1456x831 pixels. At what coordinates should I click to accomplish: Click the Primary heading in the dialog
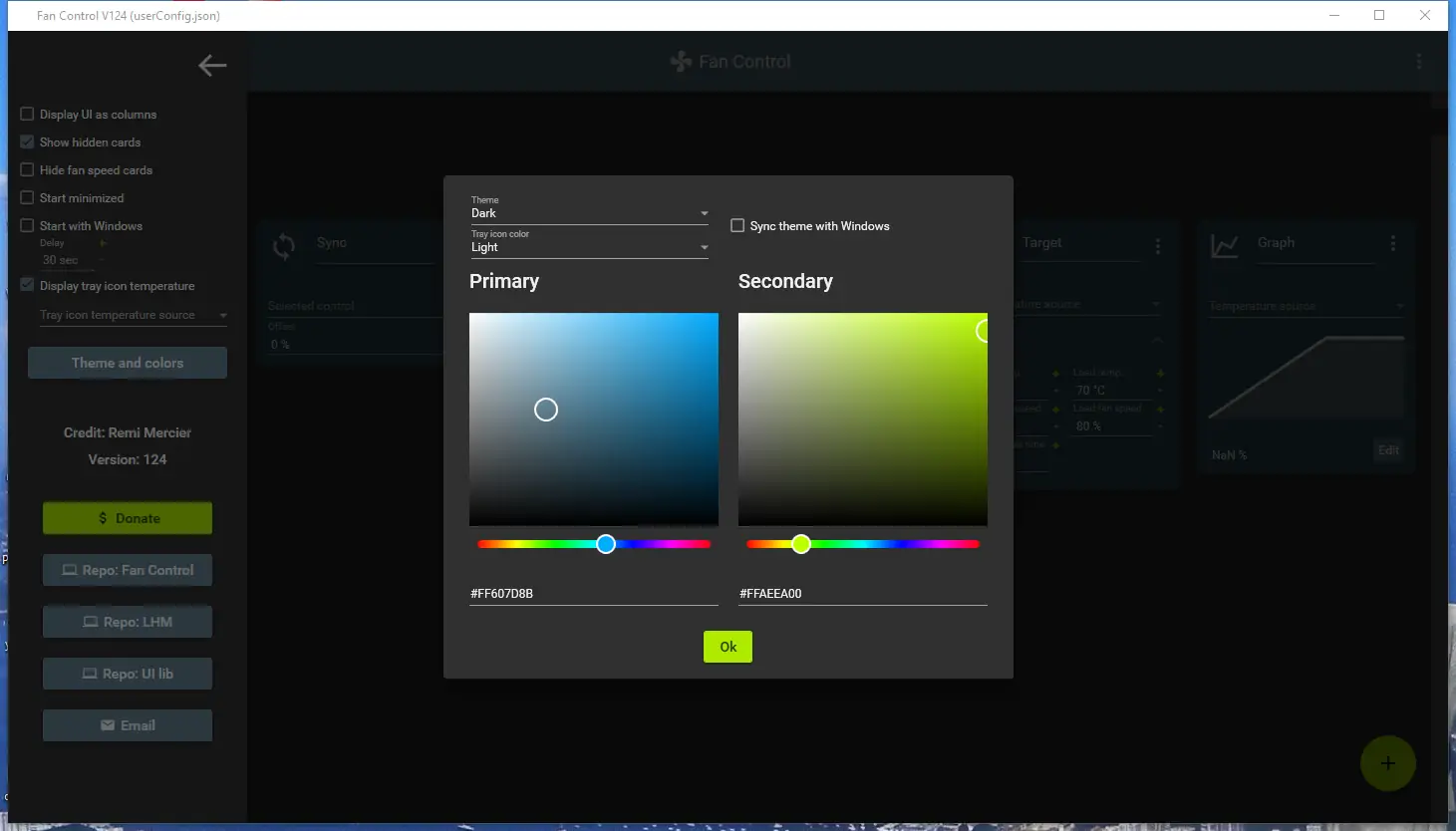(x=504, y=281)
